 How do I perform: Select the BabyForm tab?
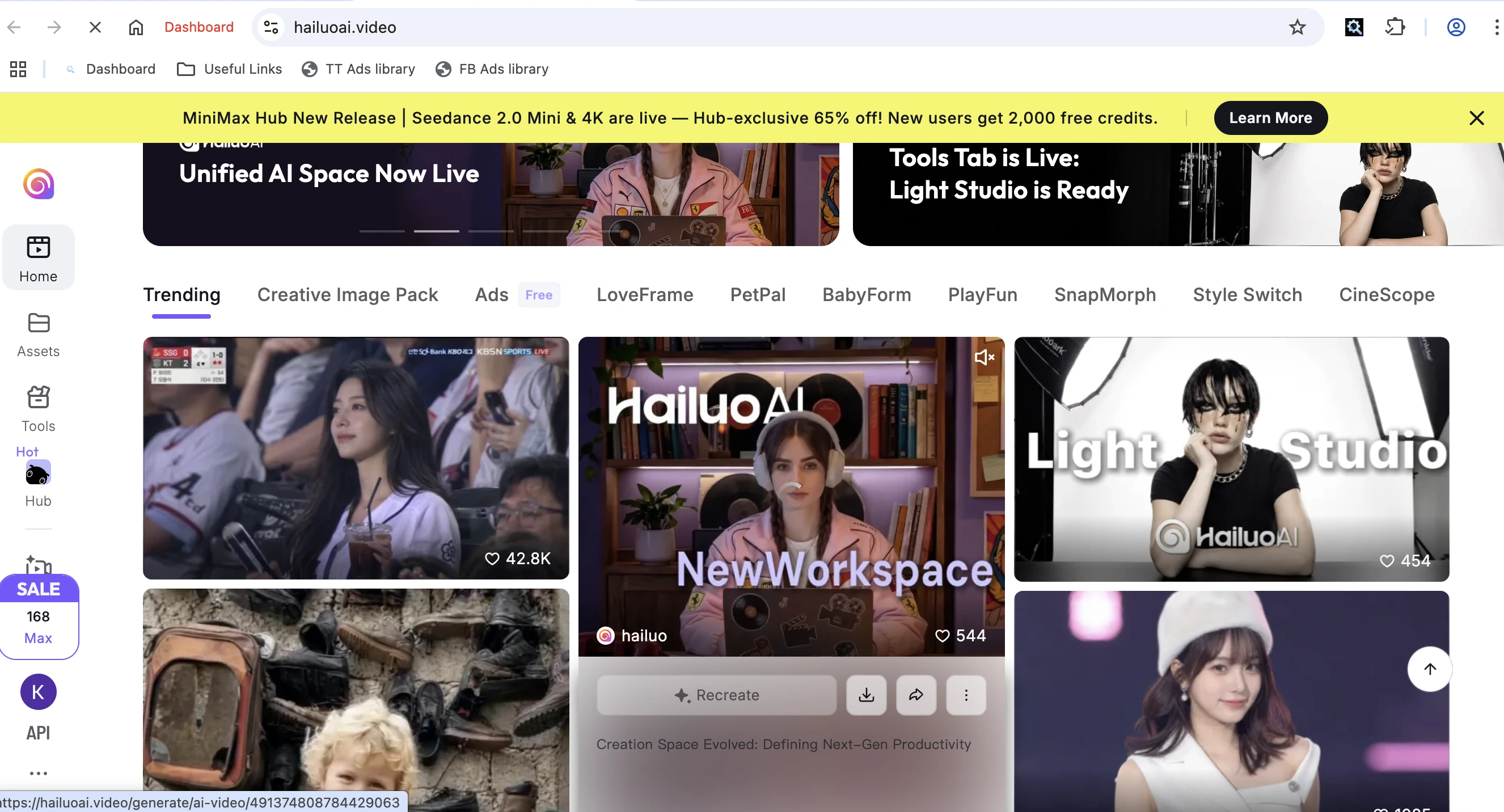click(867, 295)
